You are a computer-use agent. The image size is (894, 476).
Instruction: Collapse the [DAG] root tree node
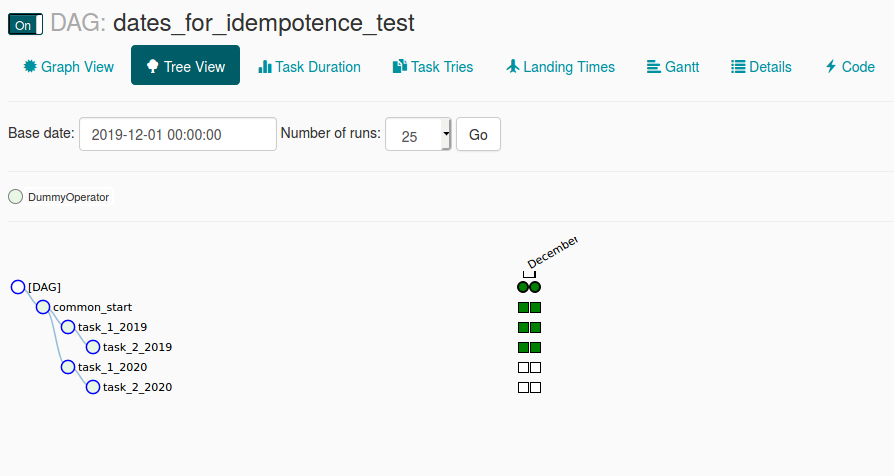click(18, 287)
